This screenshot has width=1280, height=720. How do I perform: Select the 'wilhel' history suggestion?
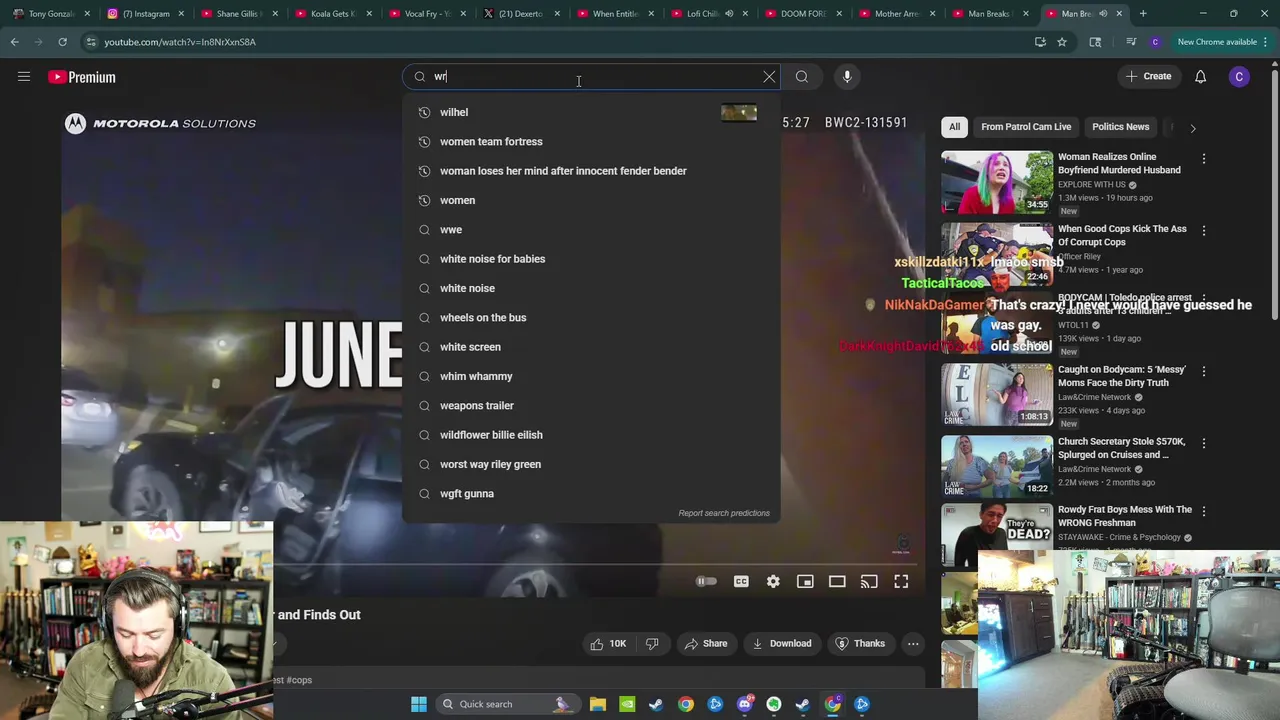tap(591, 112)
